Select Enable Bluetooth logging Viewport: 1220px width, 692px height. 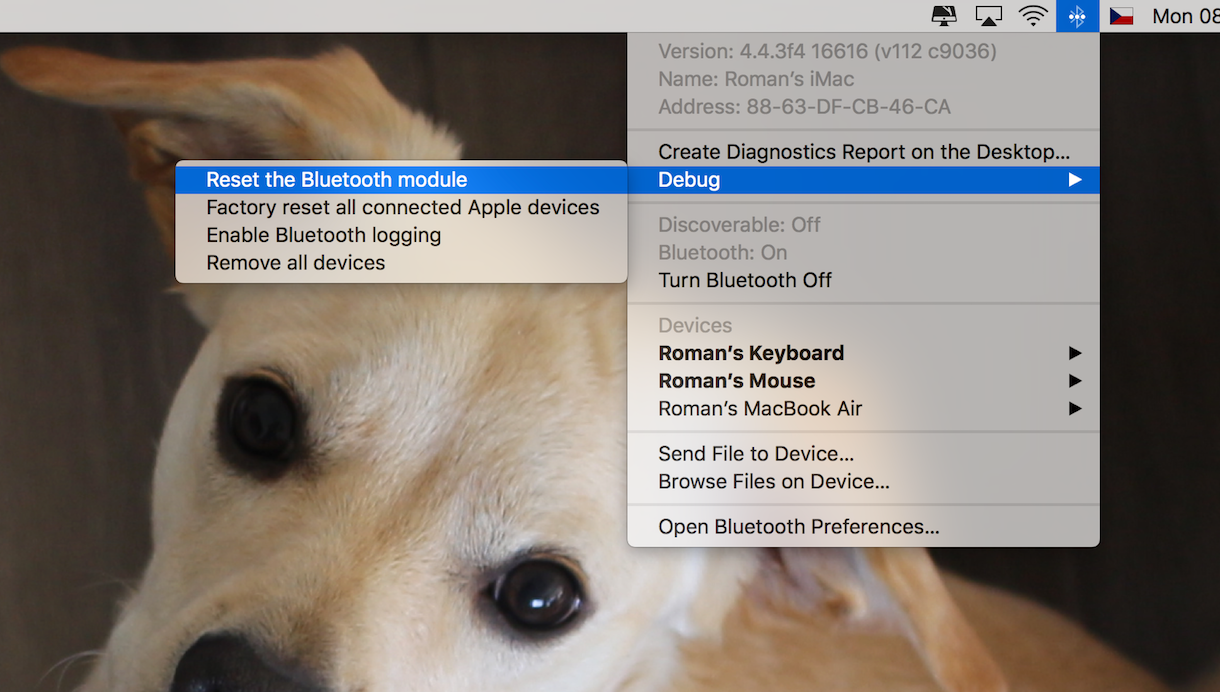tap(401, 236)
